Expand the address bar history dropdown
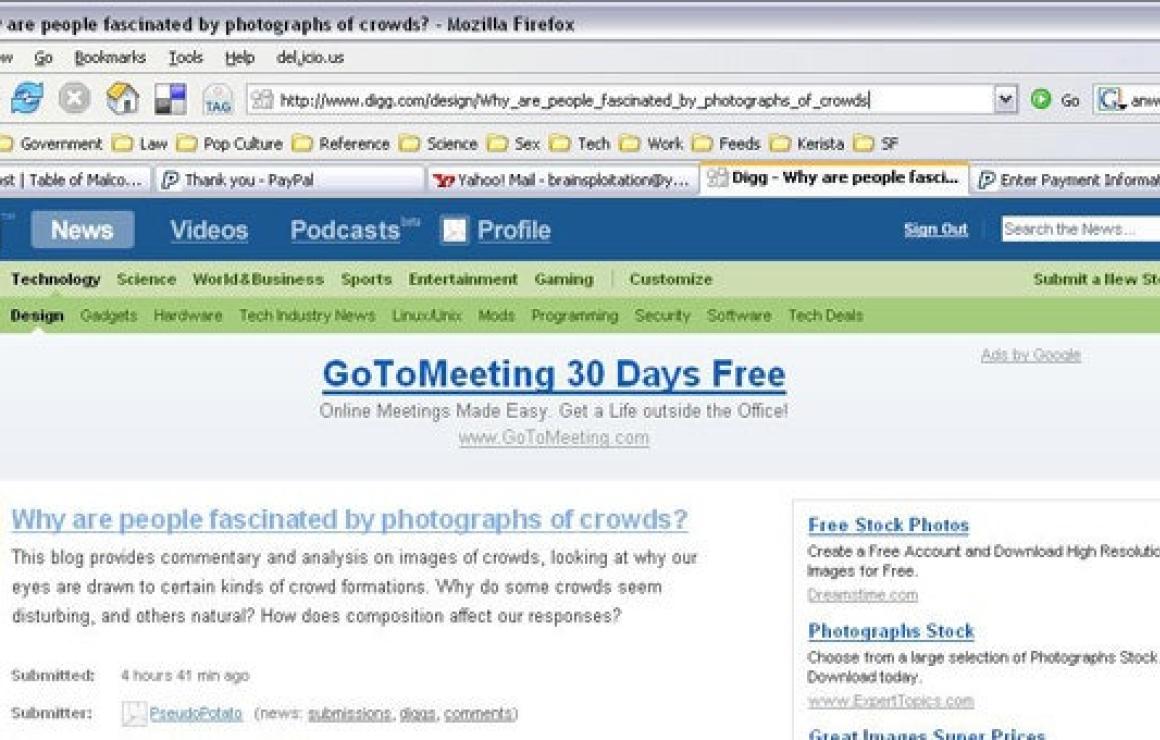The width and height of the screenshot is (1160, 740). [1005, 99]
